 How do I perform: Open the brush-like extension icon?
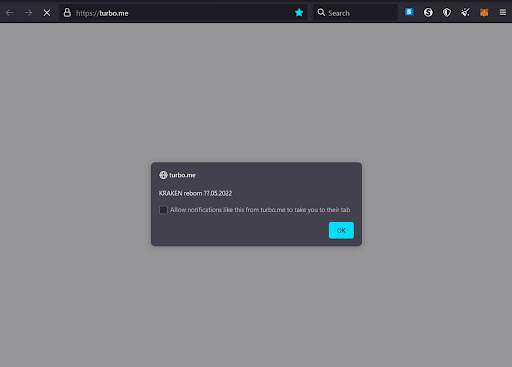tap(465, 13)
